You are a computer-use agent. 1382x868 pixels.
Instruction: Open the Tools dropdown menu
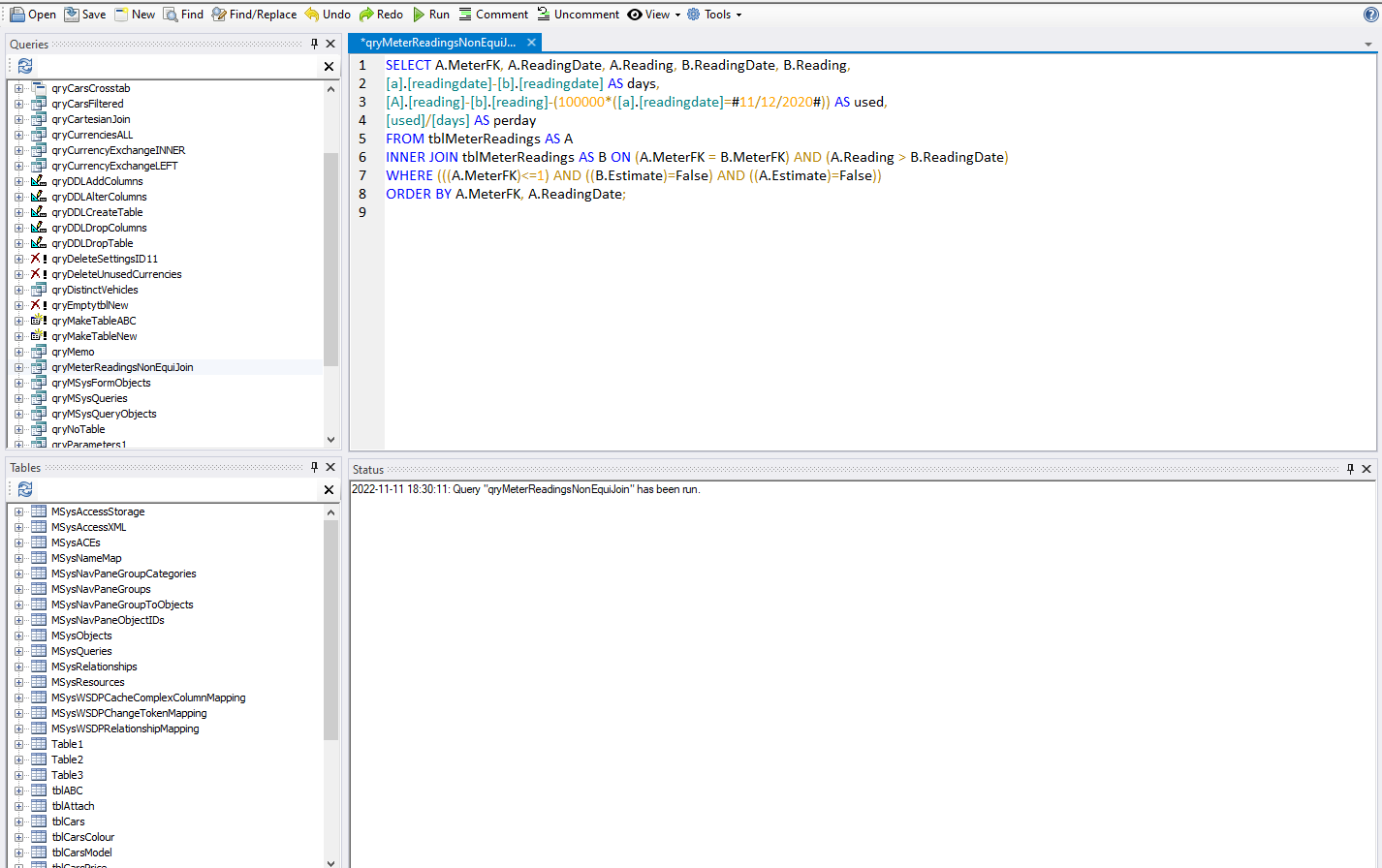click(714, 15)
